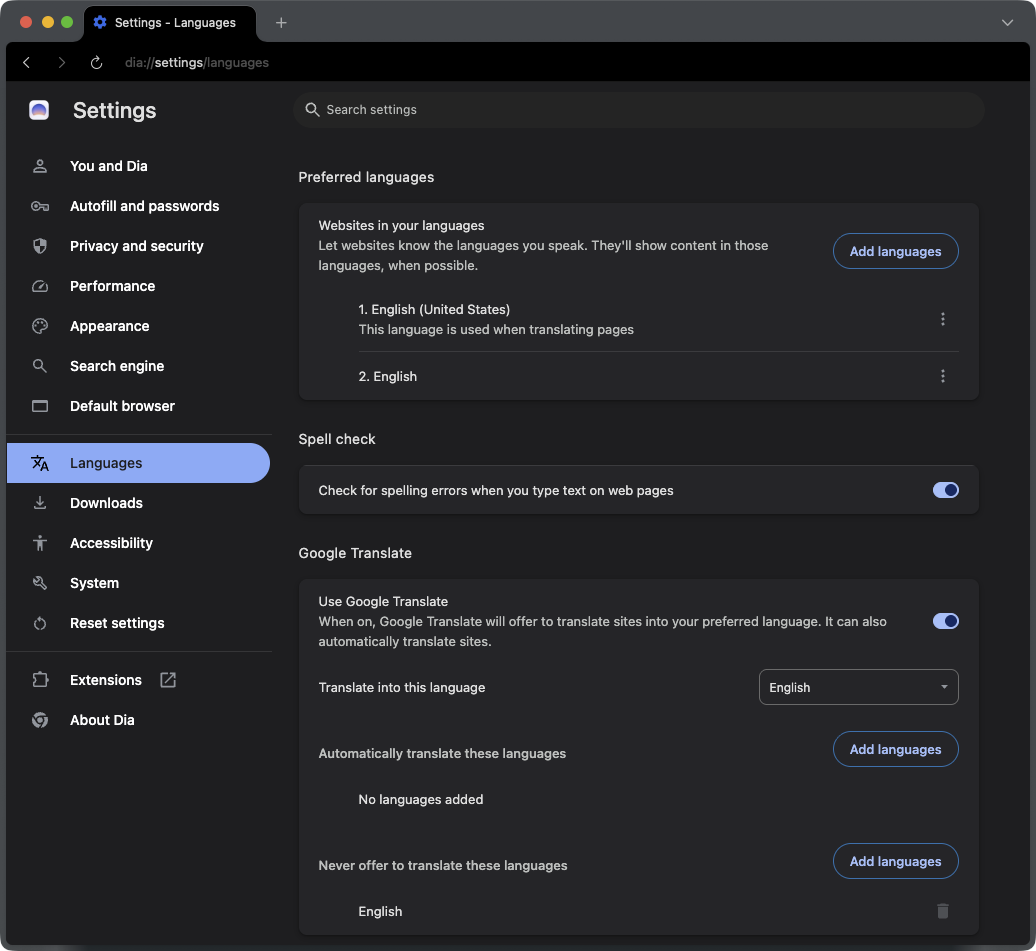This screenshot has width=1036, height=951.
Task: Toggle spell check for web pages
Action: click(x=945, y=490)
